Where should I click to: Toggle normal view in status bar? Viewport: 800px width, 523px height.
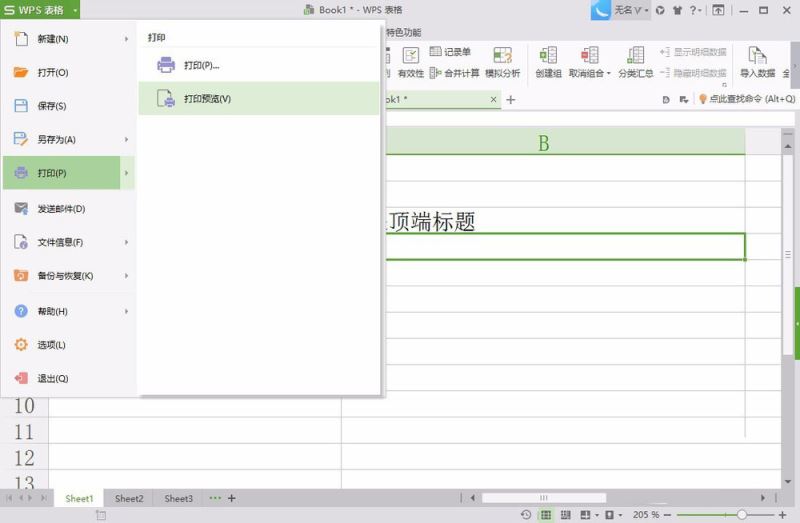pyautogui.click(x=546, y=515)
